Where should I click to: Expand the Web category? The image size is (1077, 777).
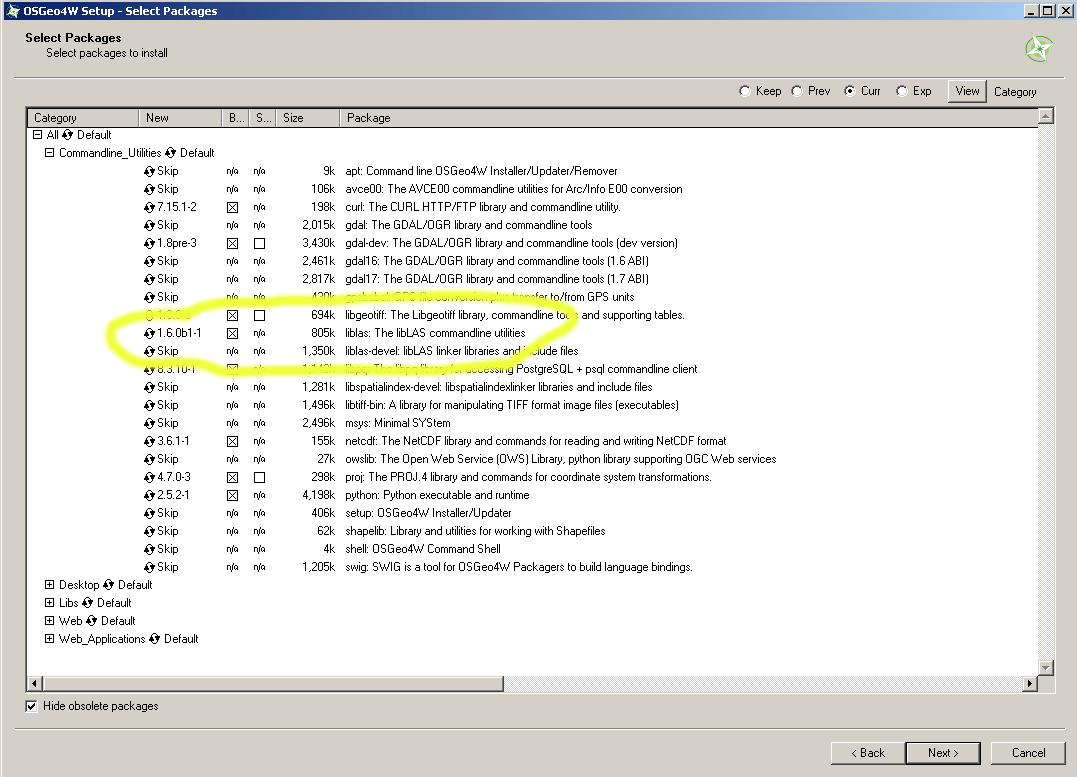coord(49,620)
